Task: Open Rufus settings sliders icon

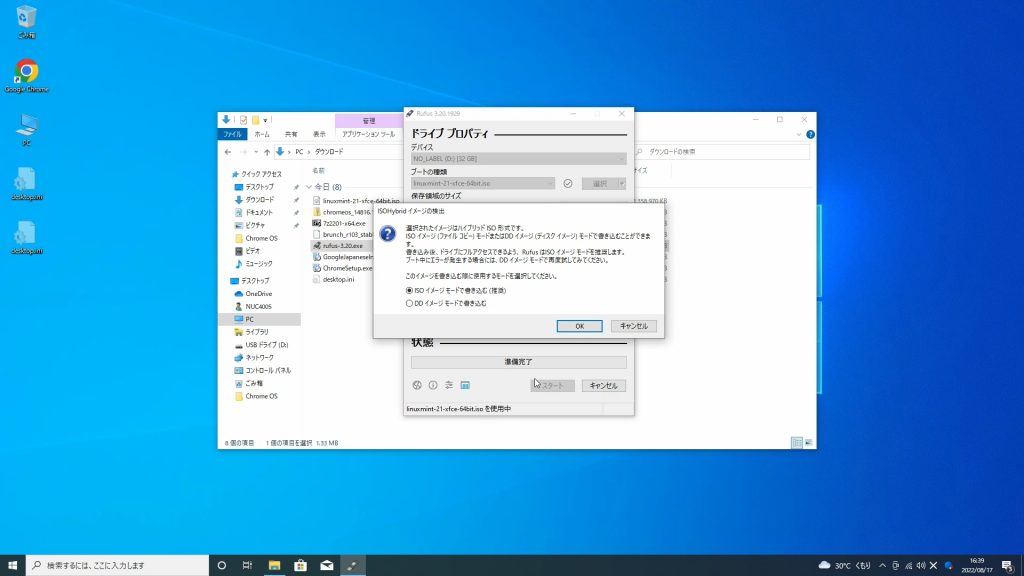Action: tap(449, 385)
